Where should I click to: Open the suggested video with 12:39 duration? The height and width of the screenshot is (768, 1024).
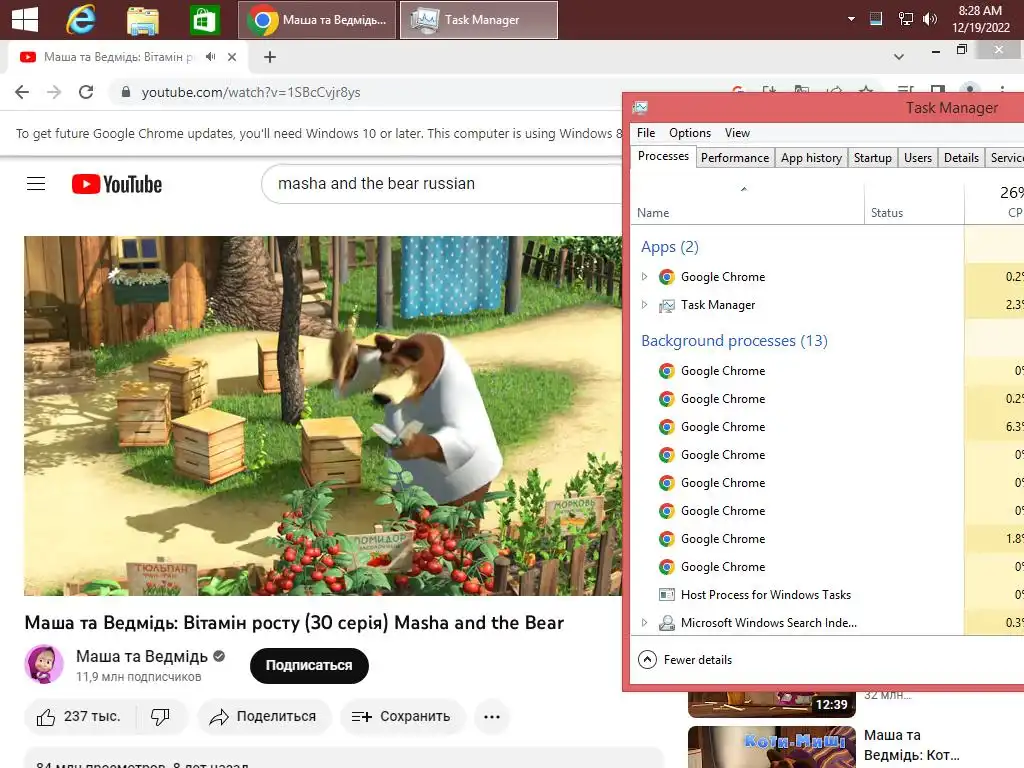[771, 703]
